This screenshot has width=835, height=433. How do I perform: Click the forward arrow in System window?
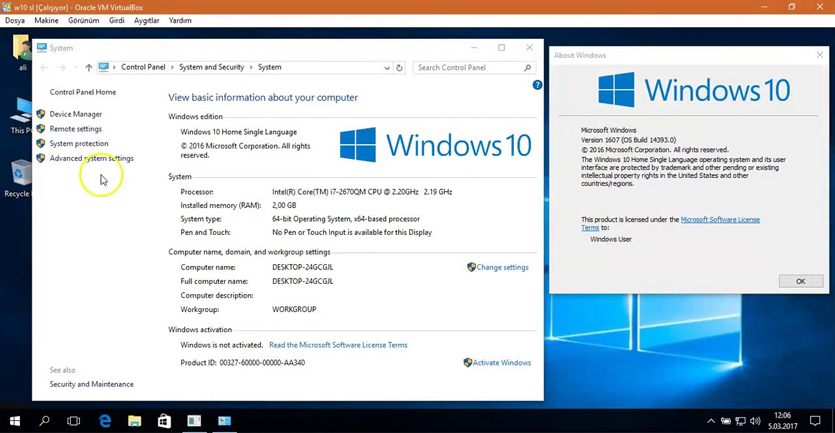point(62,68)
